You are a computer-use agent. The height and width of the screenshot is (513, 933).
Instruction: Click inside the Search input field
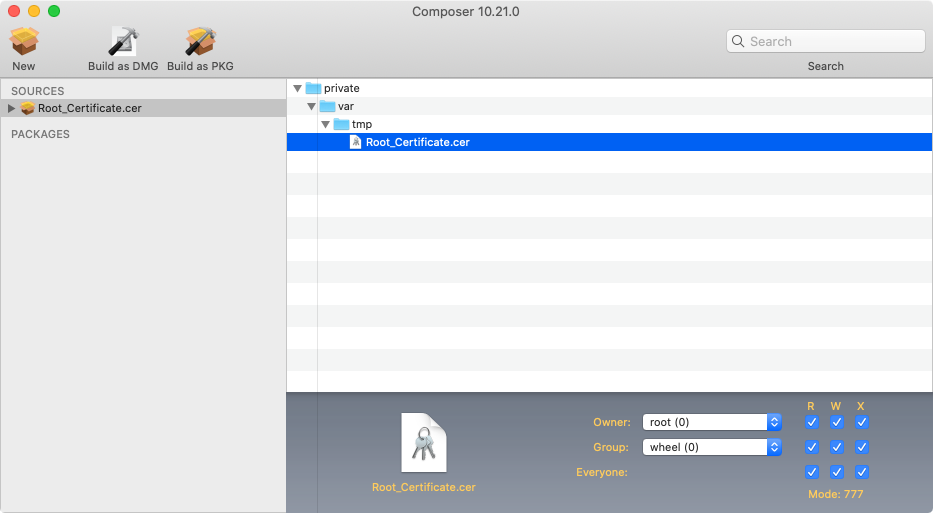tap(826, 41)
